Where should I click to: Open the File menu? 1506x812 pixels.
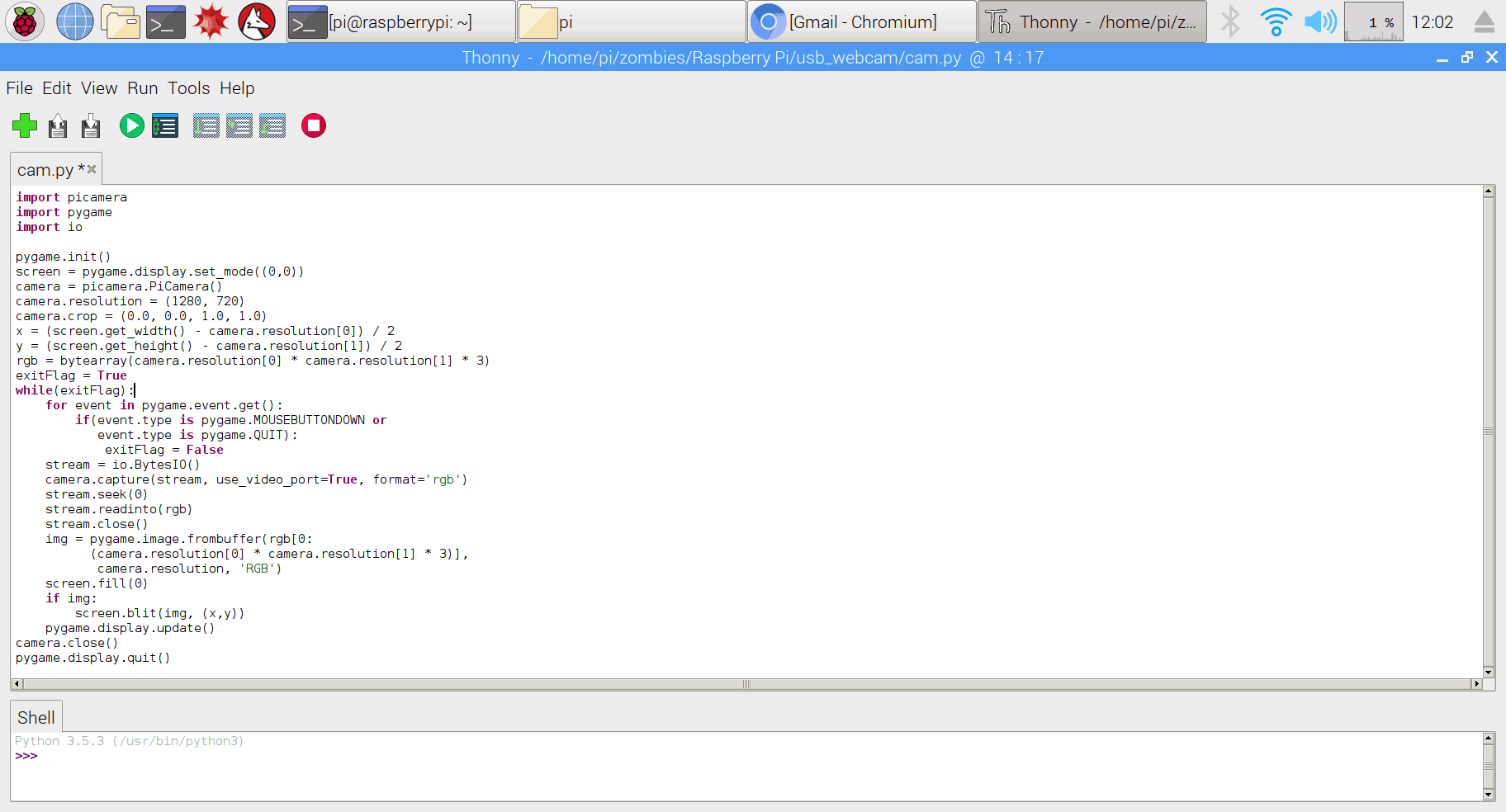click(x=19, y=88)
